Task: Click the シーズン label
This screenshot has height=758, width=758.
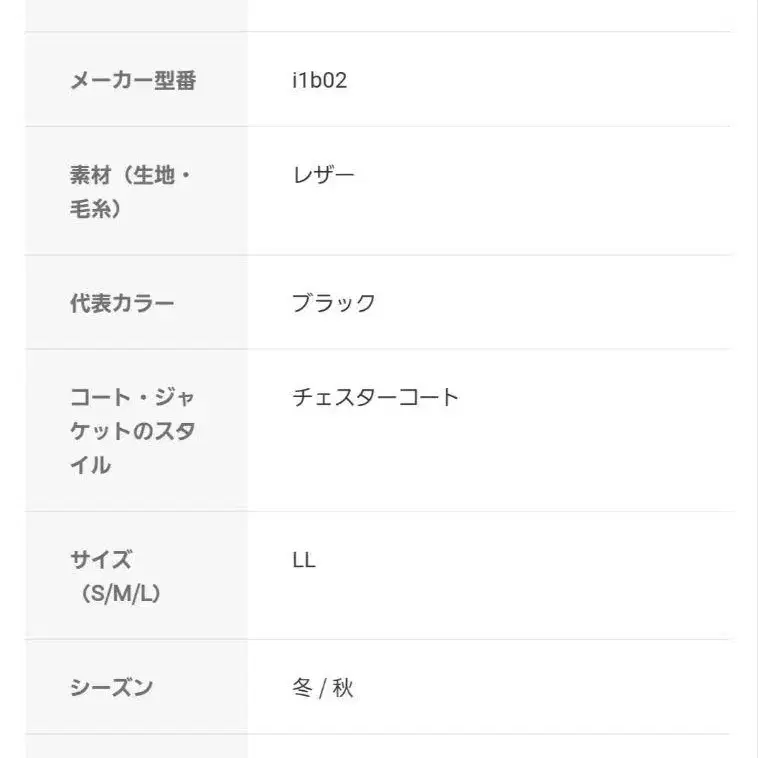Action: coord(111,688)
